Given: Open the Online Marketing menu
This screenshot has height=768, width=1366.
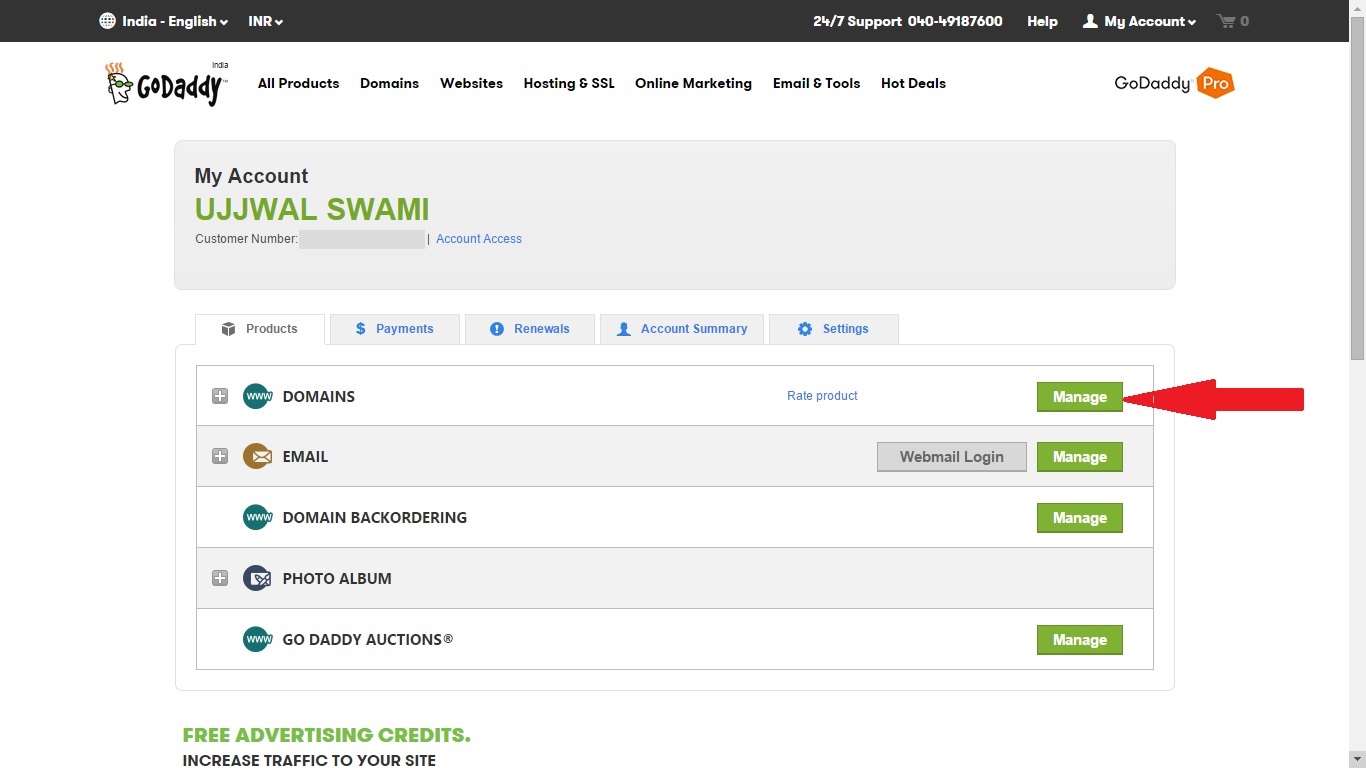Looking at the screenshot, I should (693, 83).
